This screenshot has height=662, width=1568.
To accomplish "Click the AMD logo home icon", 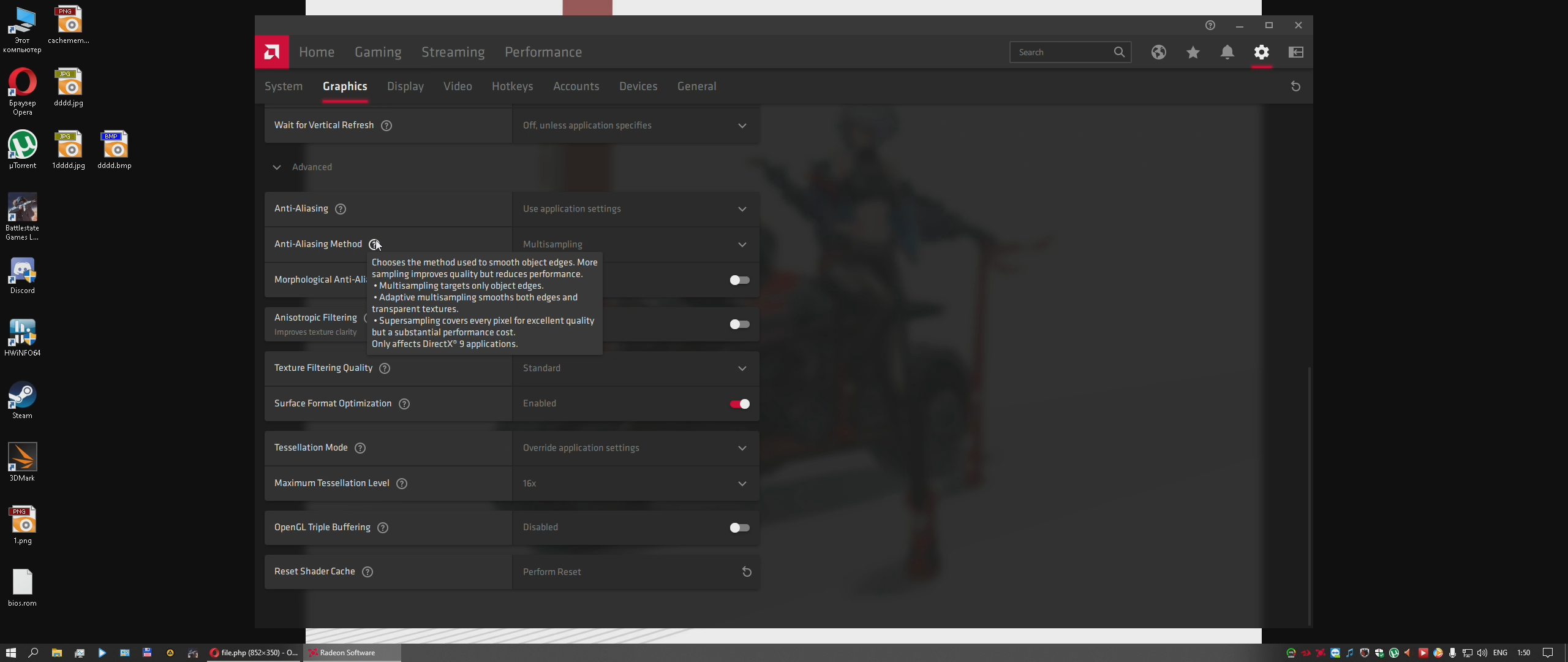I will [x=271, y=52].
